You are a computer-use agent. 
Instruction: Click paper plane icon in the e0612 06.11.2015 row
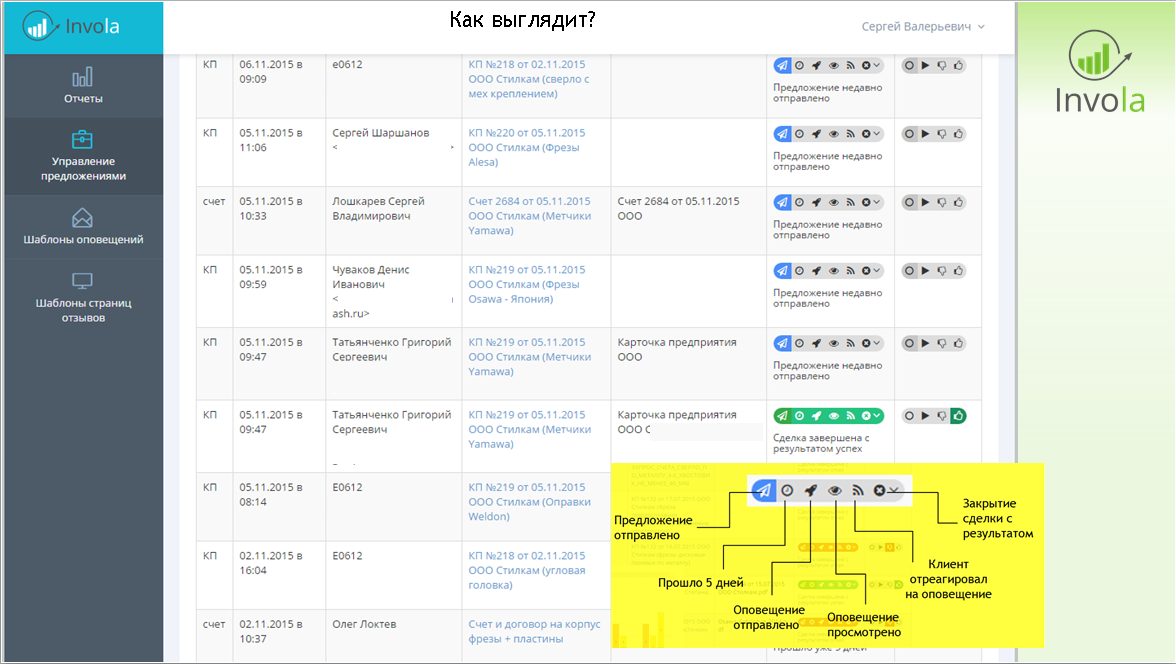click(x=782, y=65)
